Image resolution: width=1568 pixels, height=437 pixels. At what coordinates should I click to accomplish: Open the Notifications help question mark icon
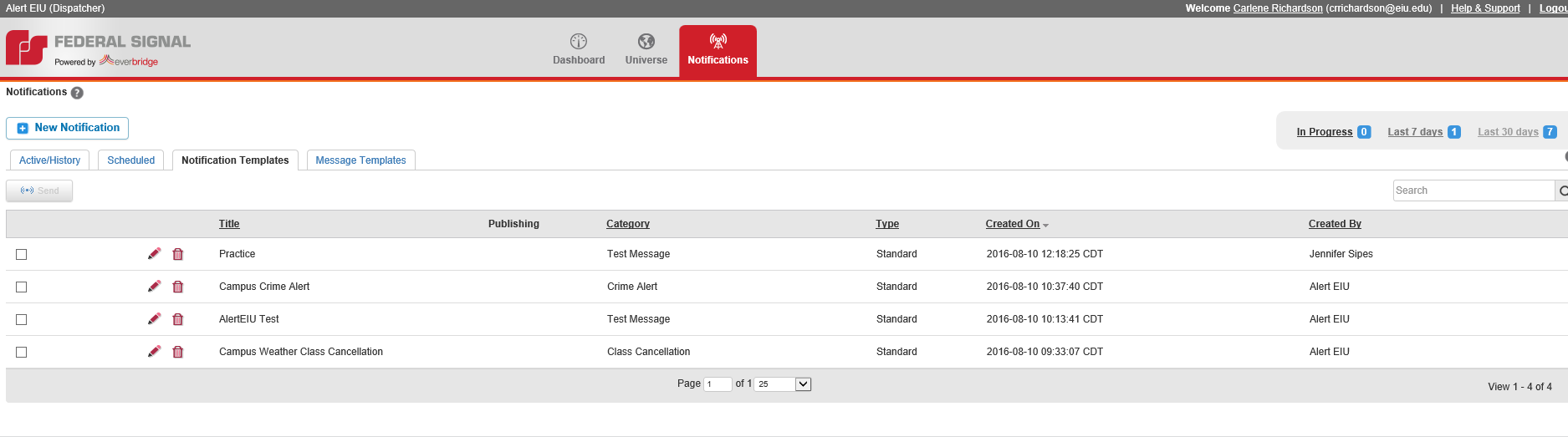coord(77,93)
